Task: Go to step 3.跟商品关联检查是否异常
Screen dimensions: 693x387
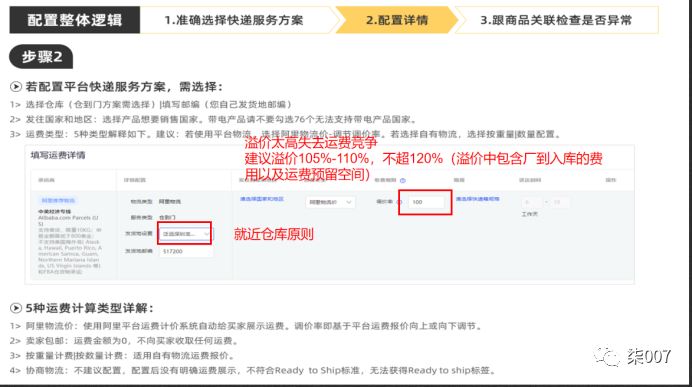Action: (556, 20)
